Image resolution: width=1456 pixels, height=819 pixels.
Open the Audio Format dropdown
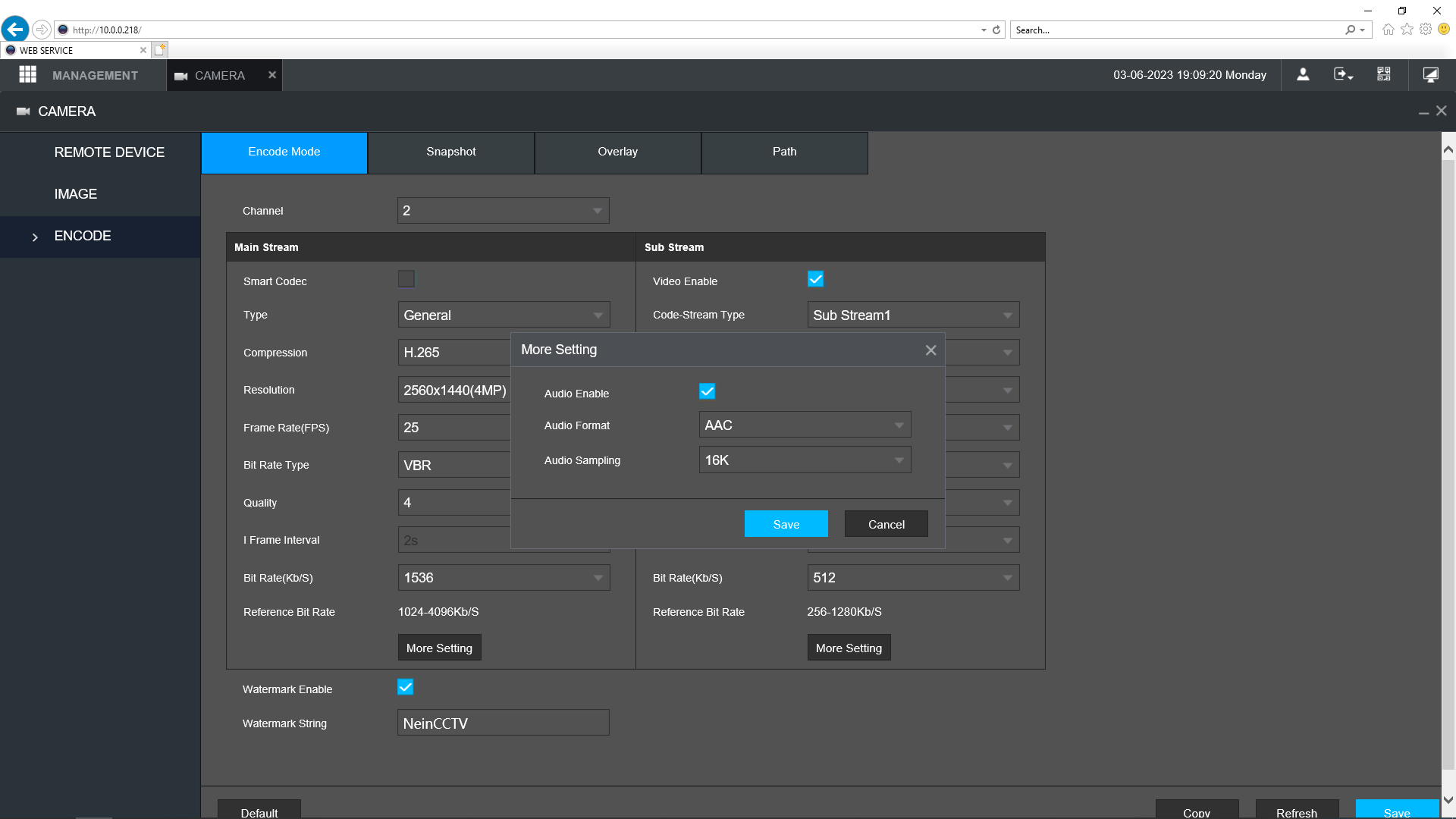(x=805, y=425)
